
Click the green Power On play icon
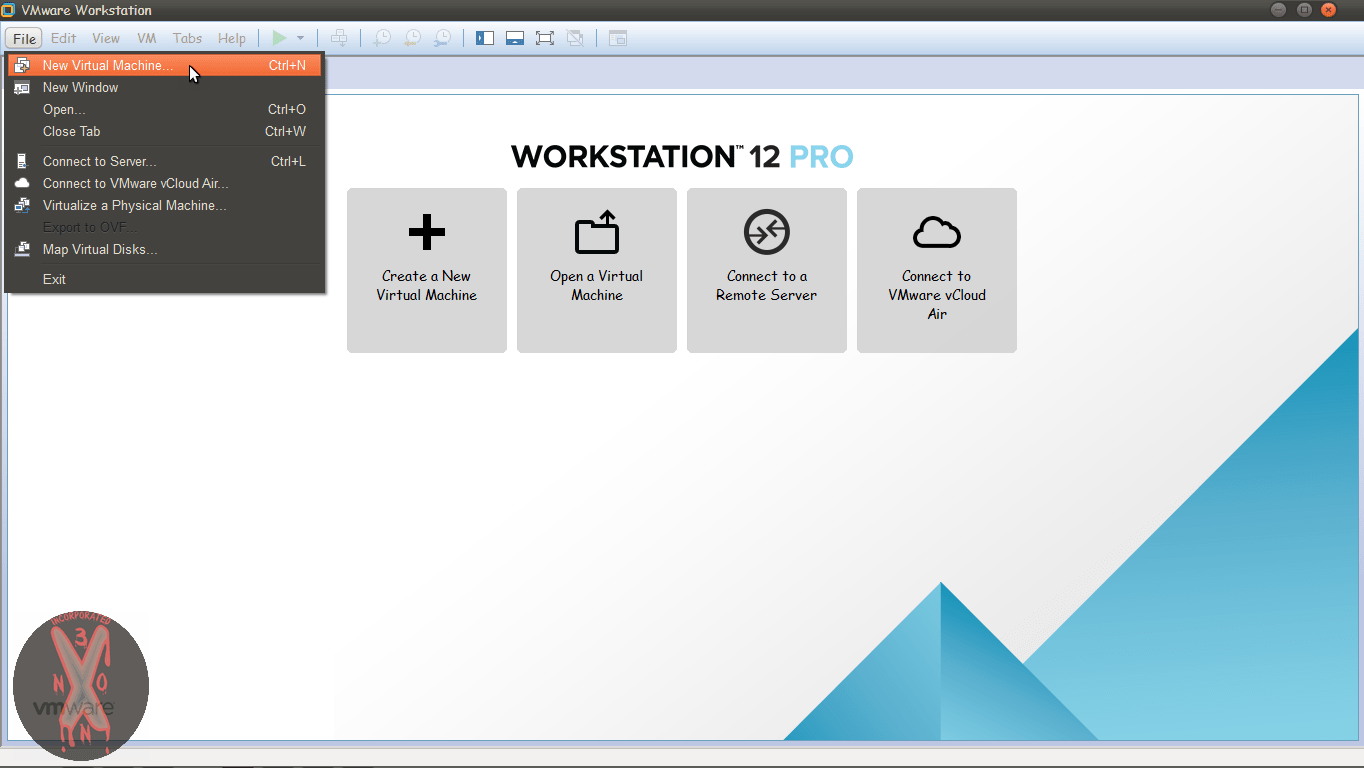tap(279, 38)
